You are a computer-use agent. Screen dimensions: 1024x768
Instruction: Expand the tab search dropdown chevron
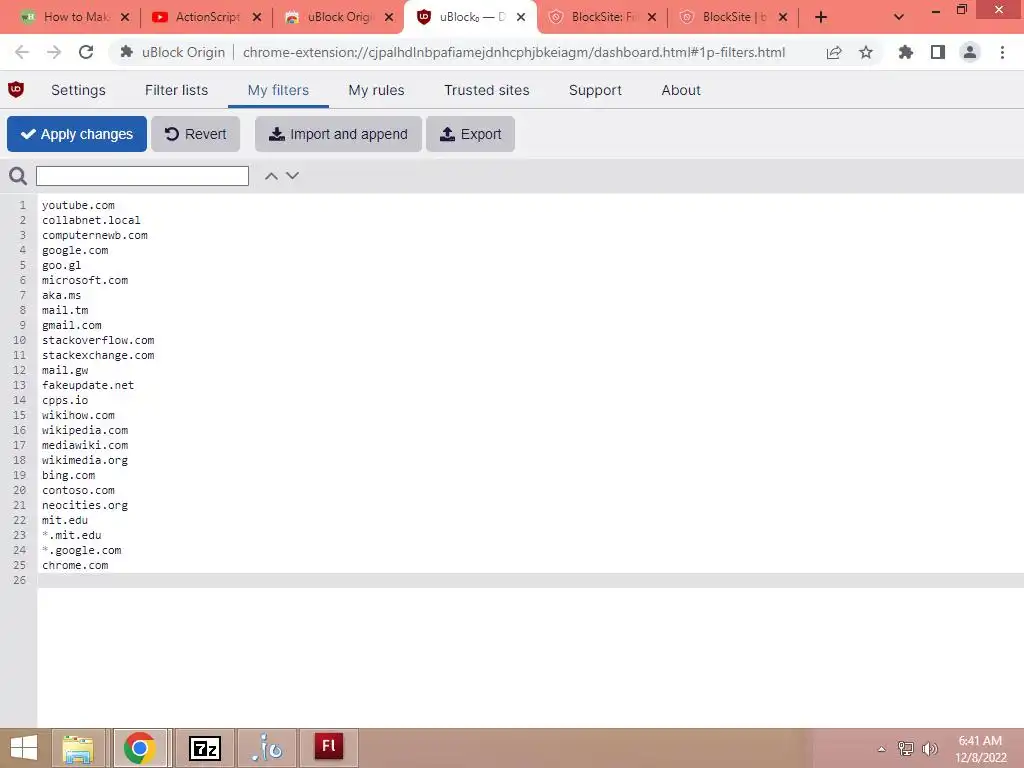click(x=899, y=18)
